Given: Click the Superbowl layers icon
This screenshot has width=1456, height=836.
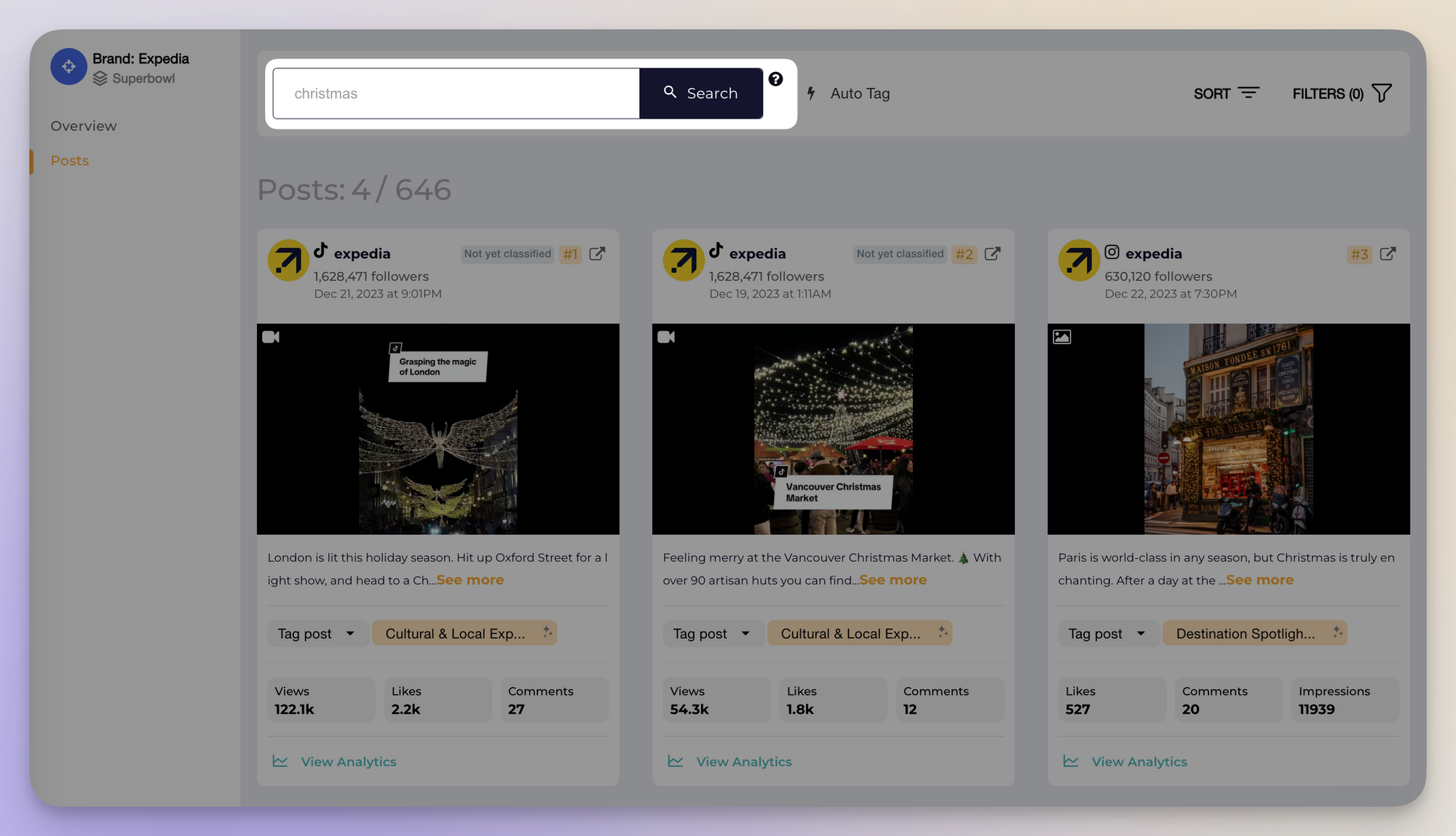Looking at the screenshot, I should pyautogui.click(x=100, y=79).
